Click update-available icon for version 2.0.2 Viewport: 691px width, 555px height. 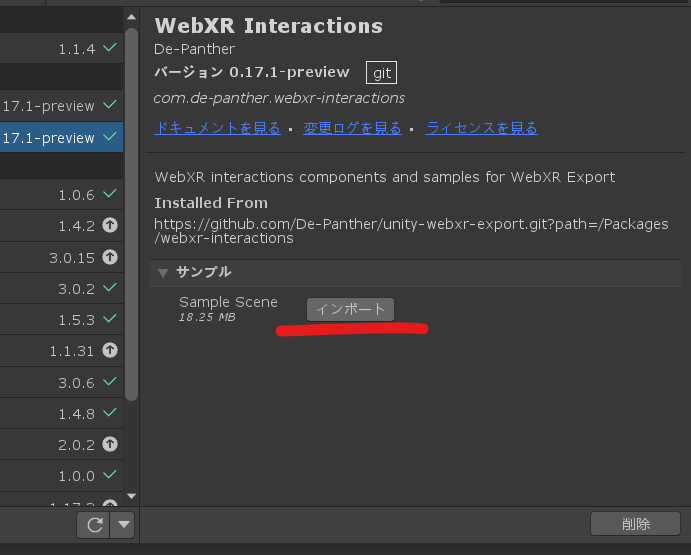coord(110,444)
